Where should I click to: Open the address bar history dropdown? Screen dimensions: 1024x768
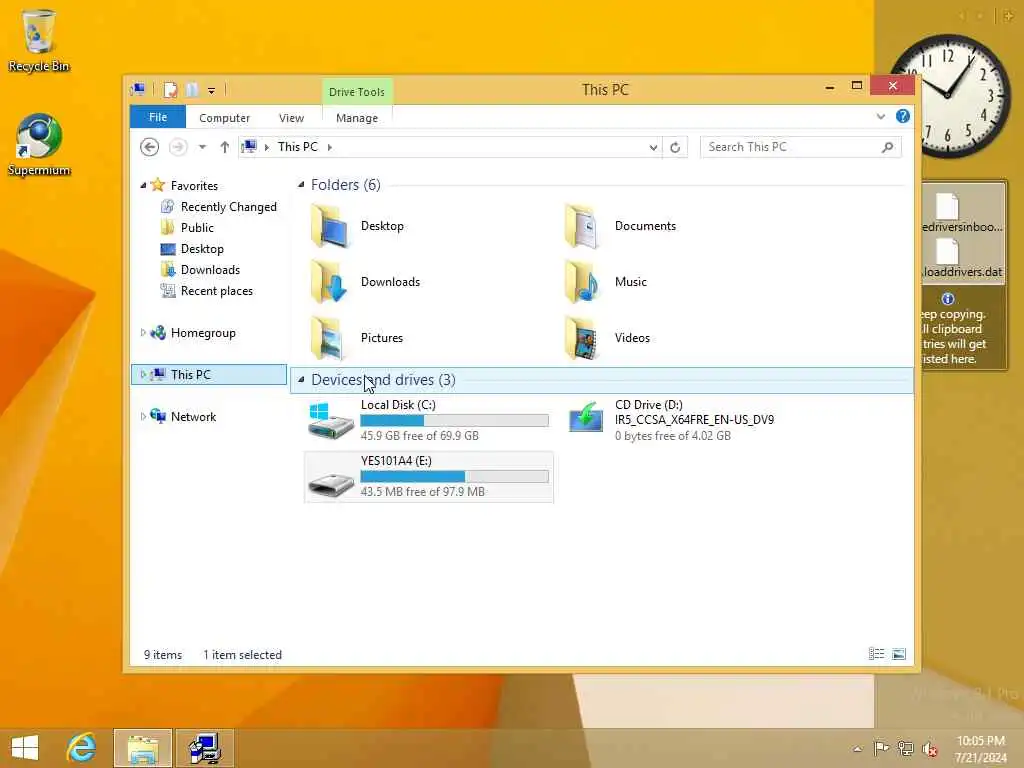[653, 148]
